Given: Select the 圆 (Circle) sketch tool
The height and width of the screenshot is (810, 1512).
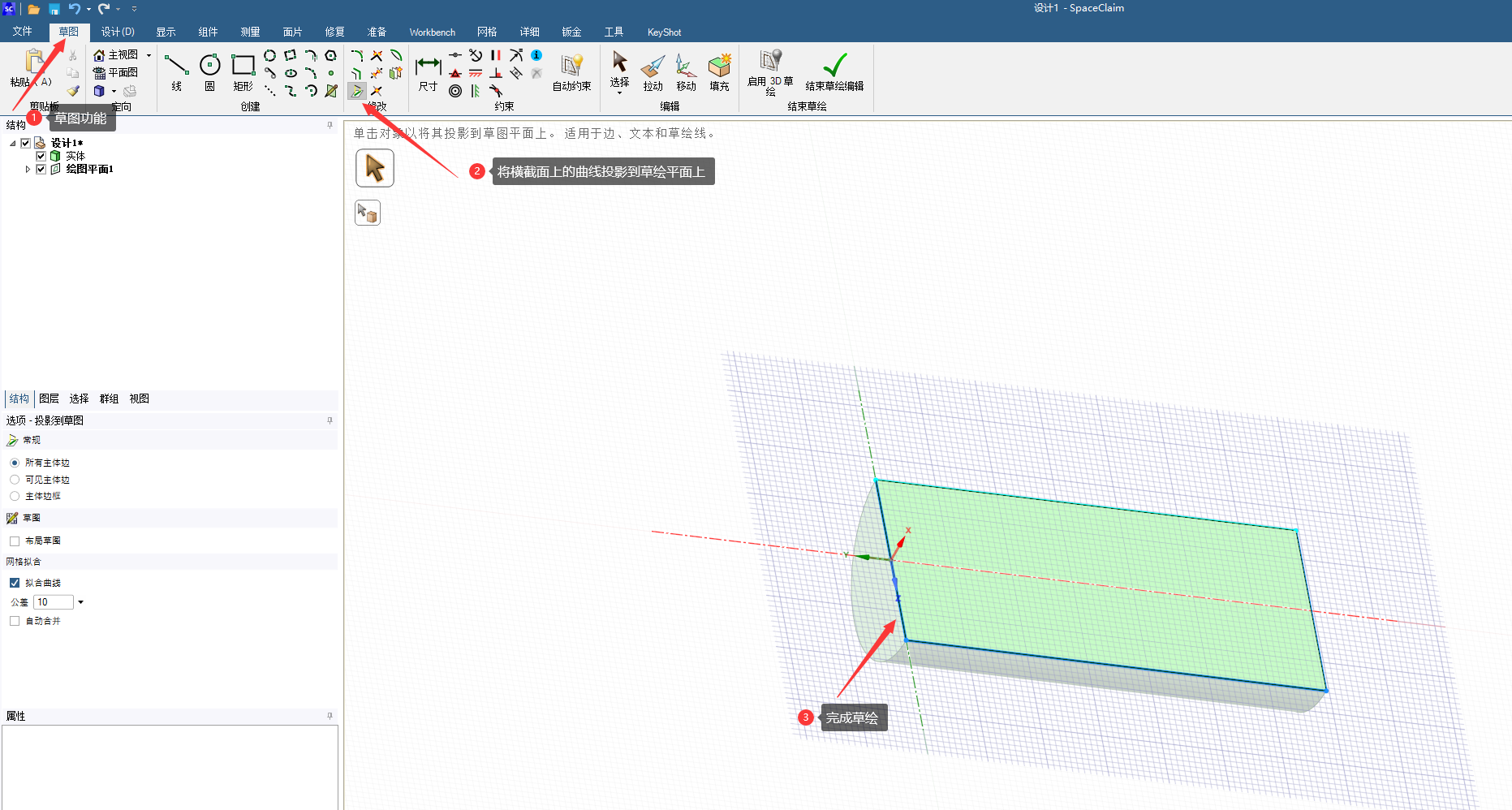Looking at the screenshot, I should point(209,70).
